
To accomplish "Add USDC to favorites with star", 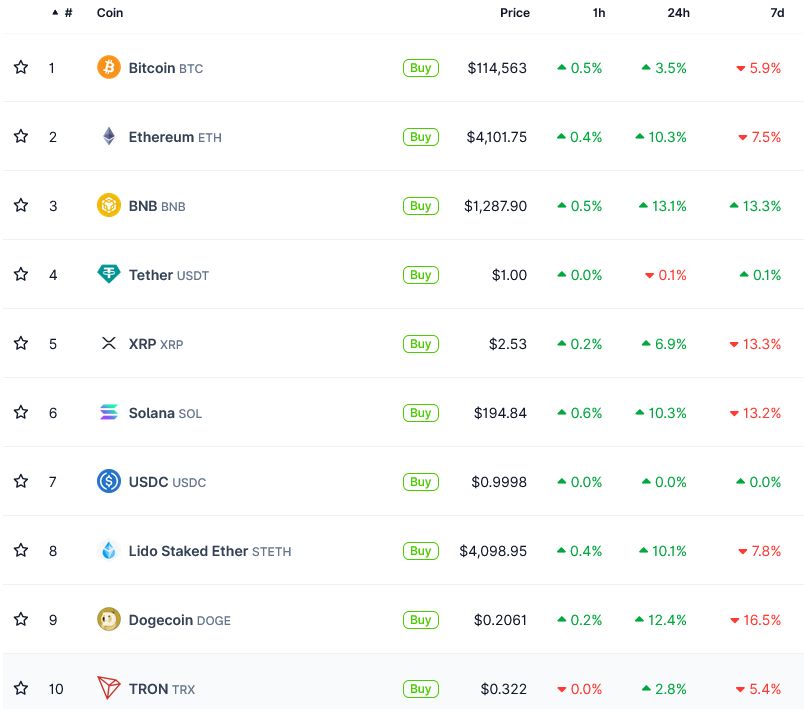I will 21,481.
